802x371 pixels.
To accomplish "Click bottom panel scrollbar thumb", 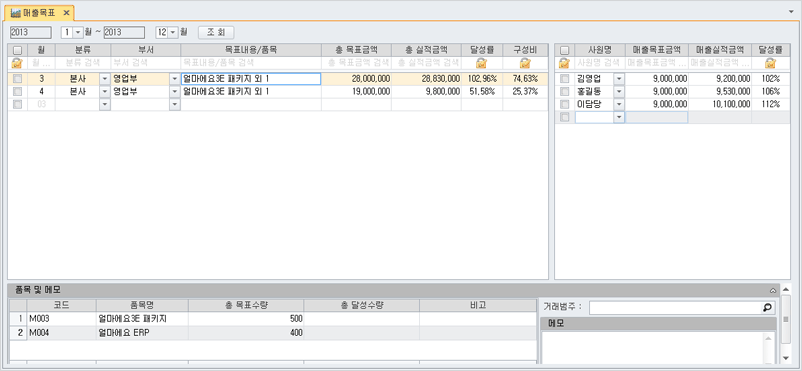I will click(786, 319).
